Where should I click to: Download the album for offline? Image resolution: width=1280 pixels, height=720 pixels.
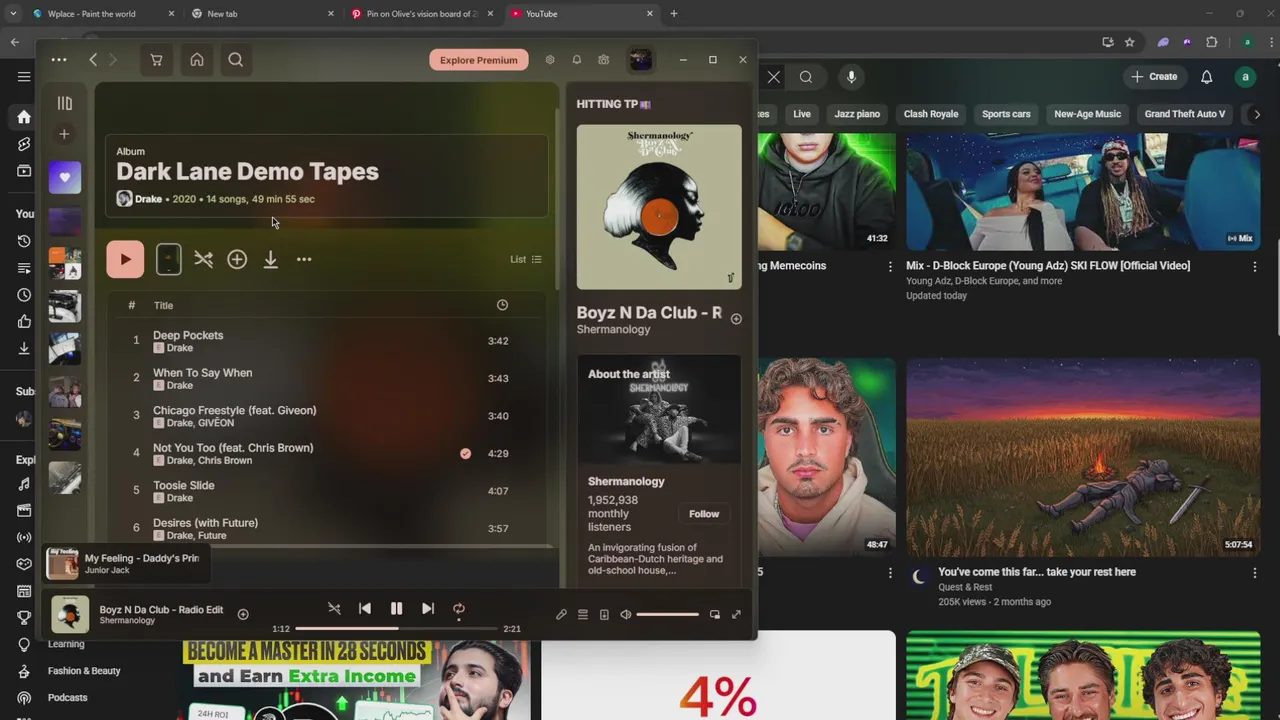point(270,260)
